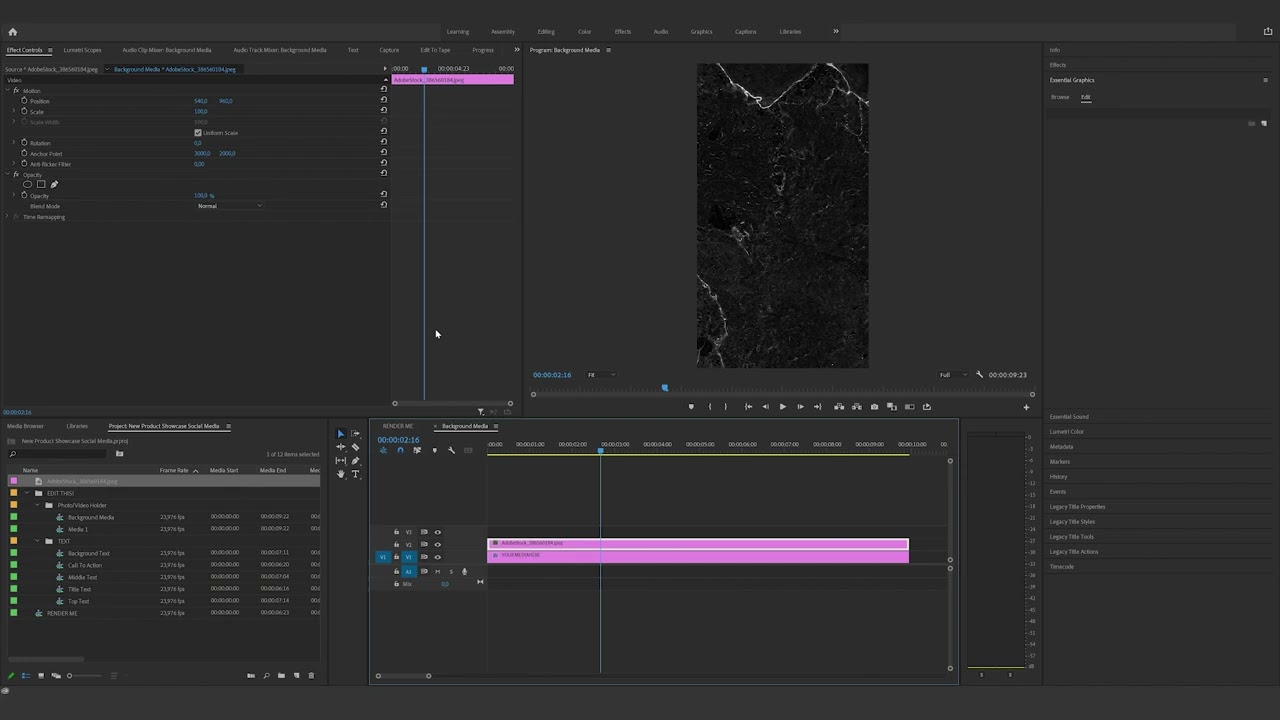Click the Find icon at Project panel bottom
The width and height of the screenshot is (1280, 720).
point(266,676)
